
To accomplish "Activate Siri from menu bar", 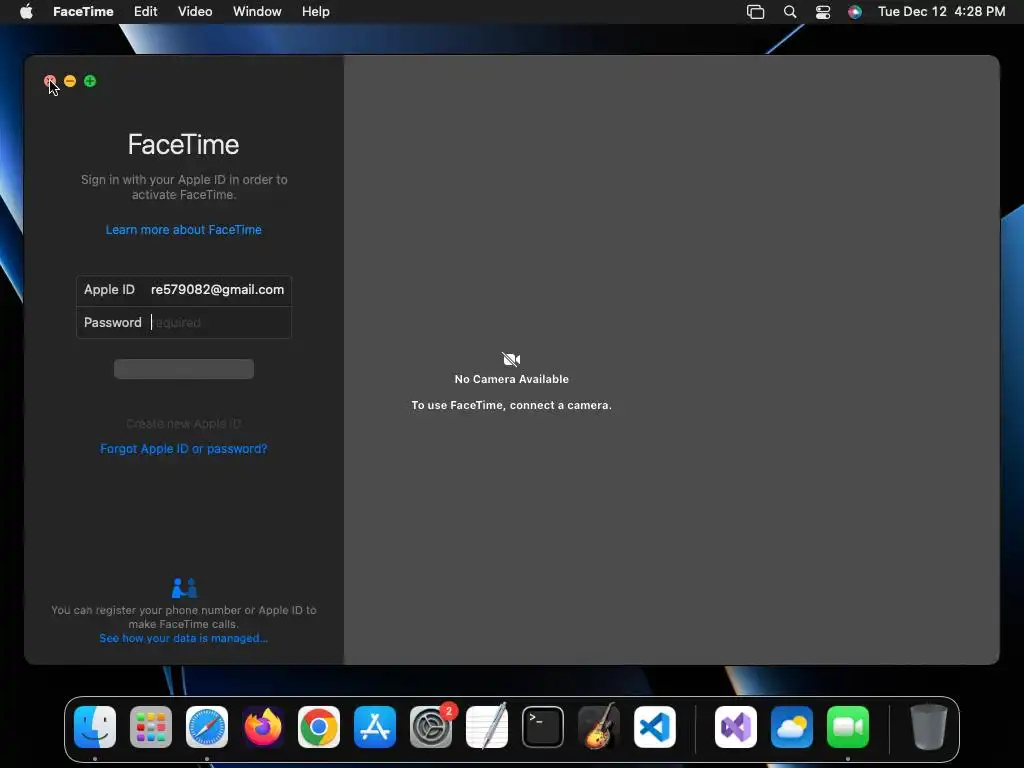I will (x=855, y=12).
